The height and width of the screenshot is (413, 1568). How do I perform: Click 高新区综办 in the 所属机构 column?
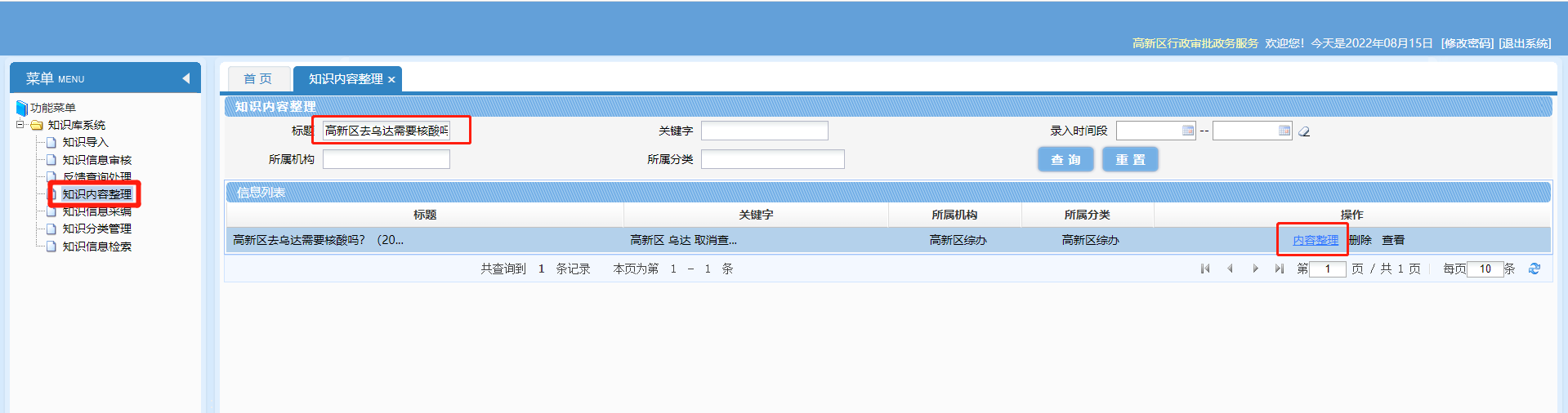[x=958, y=240]
